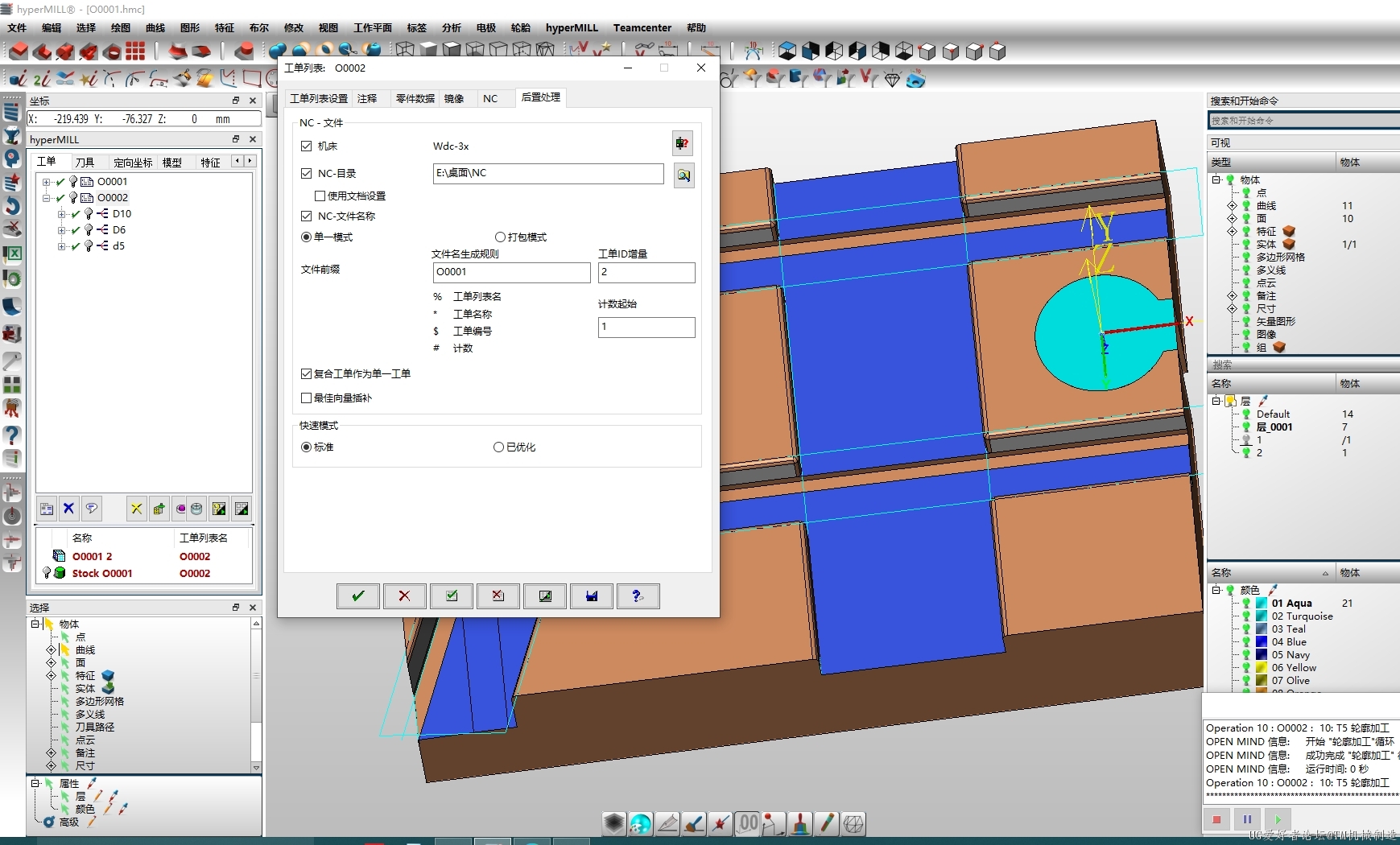Click the 06 Yellow color swatch
The width and height of the screenshot is (1400, 845).
1262,667
